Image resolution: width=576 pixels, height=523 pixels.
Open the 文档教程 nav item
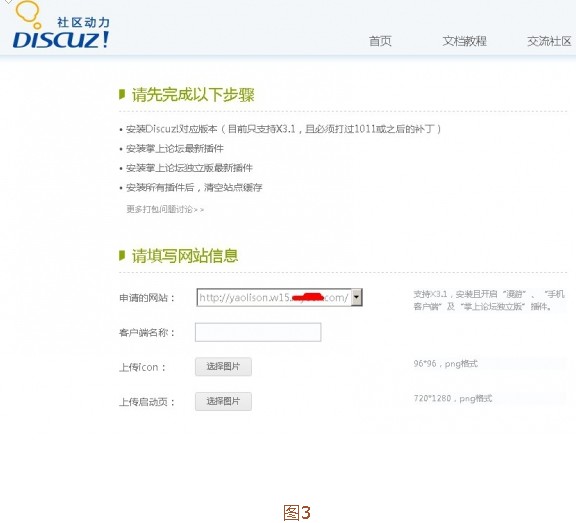[x=464, y=41]
